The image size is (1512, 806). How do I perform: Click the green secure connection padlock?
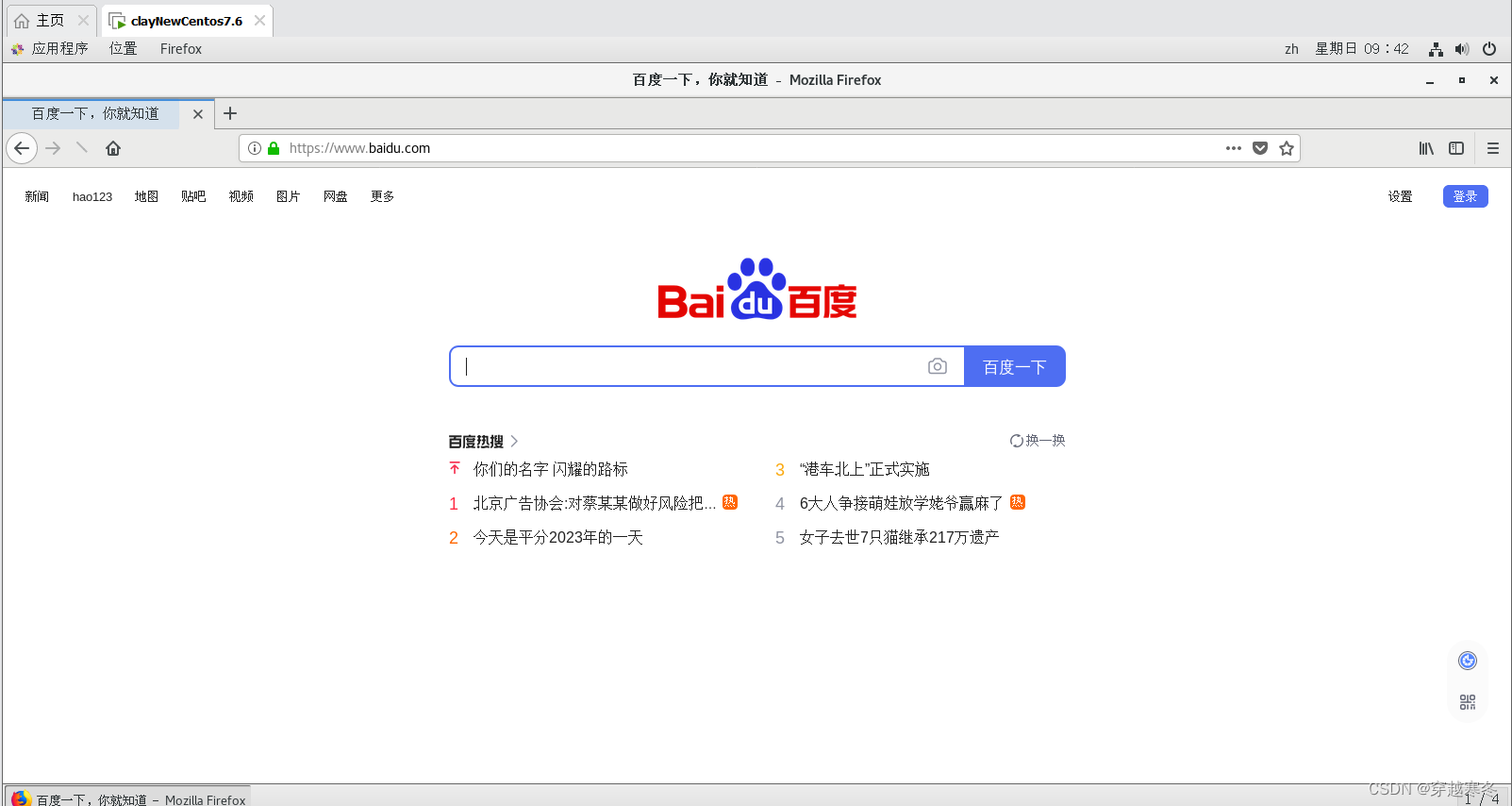(274, 148)
